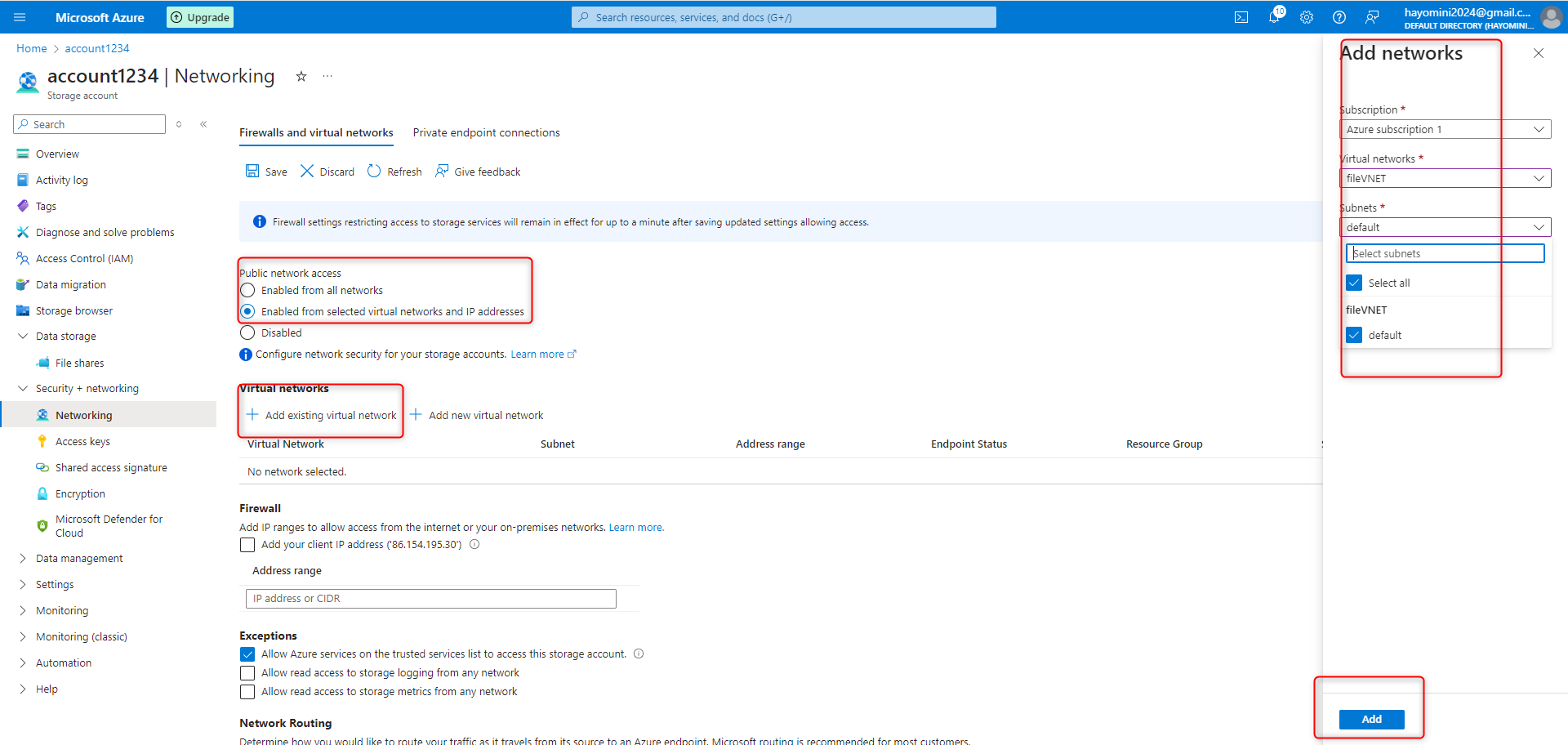Open the notifications bell
The width and height of the screenshot is (1568, 745).
(1274, 17)
